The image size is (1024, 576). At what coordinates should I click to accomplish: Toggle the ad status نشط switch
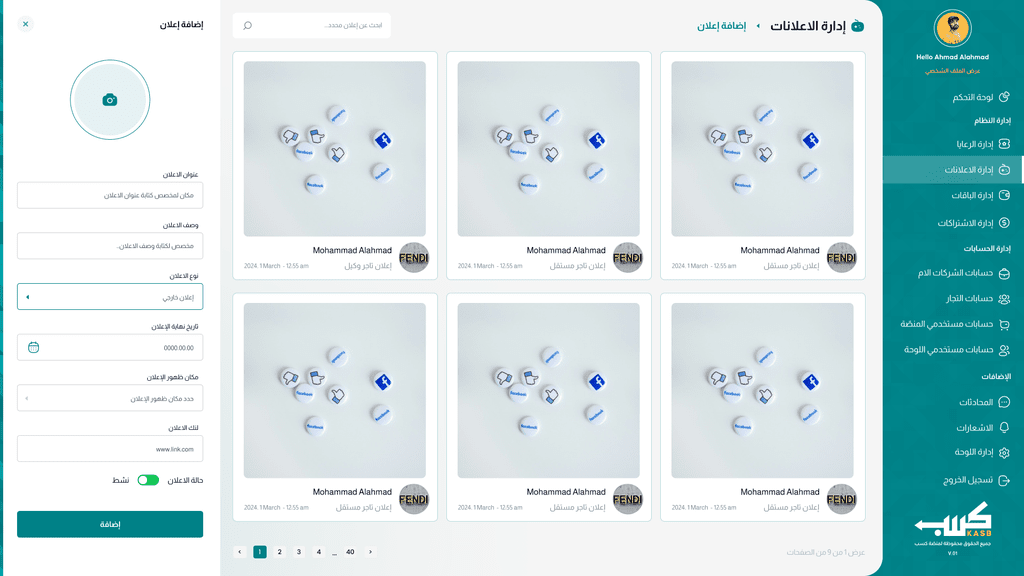click(x=148, y=480)
